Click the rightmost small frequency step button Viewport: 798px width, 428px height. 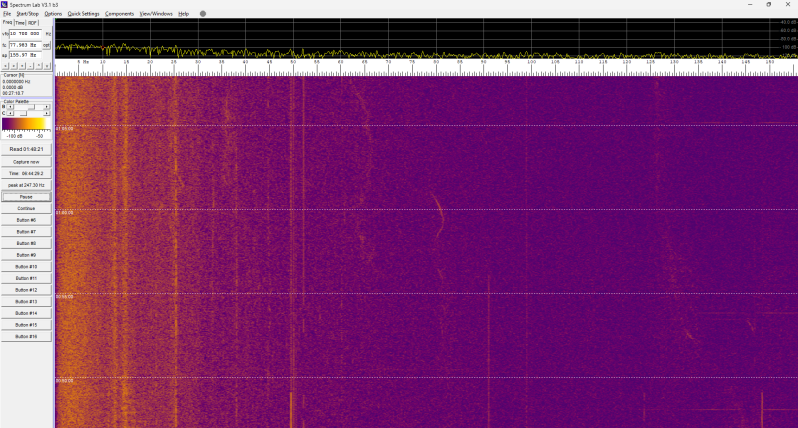pos(47,66)
